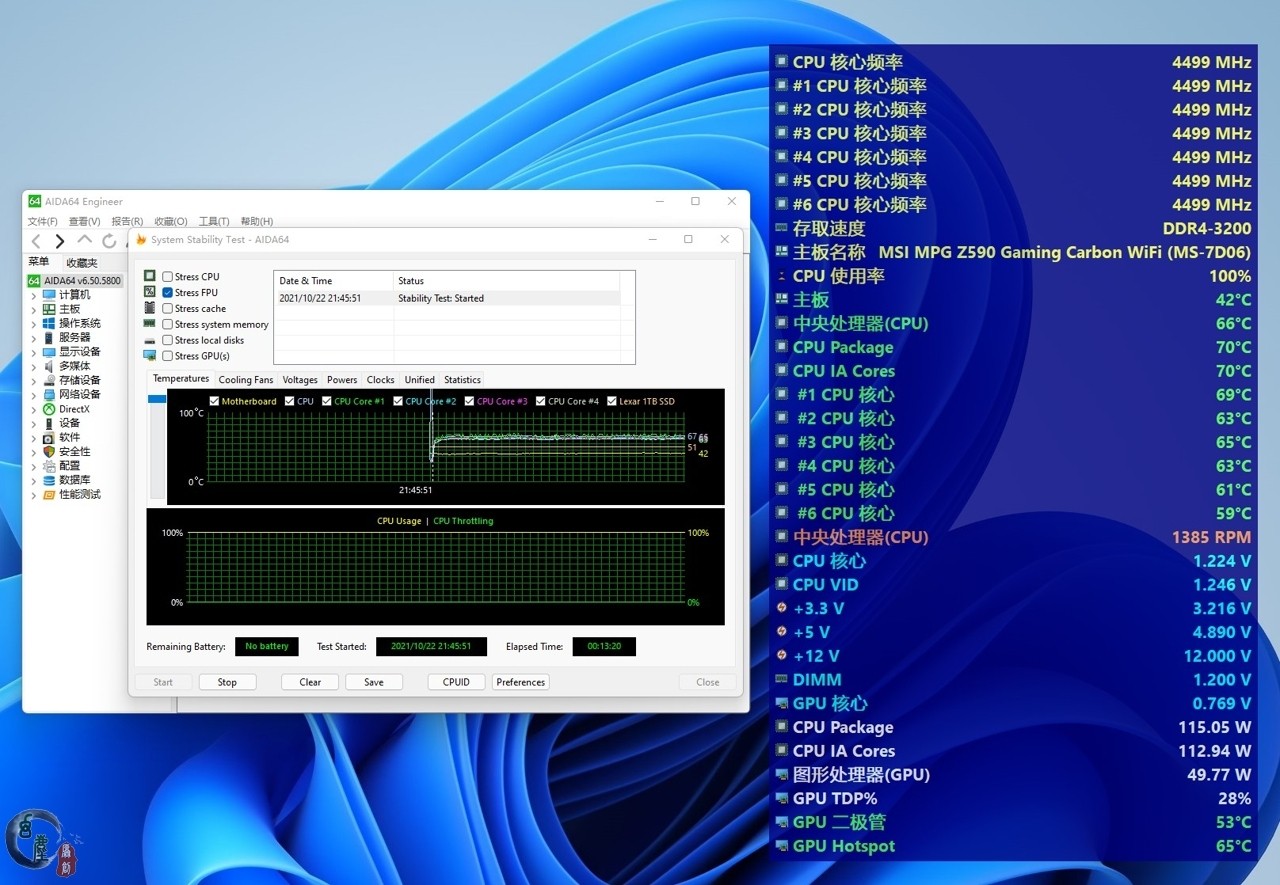Select the 网络设备 network icon in tree
The width and height of the screenshot is (1280, 885).
(49, 394)
